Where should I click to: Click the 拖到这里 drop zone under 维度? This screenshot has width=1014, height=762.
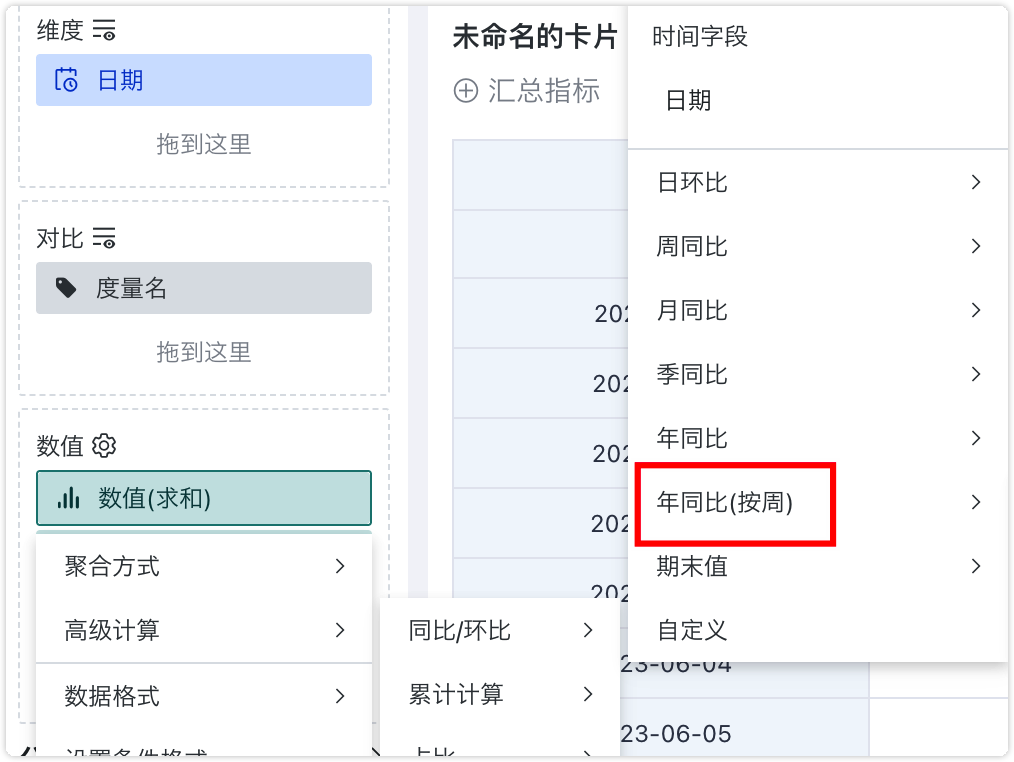point(204,145)
